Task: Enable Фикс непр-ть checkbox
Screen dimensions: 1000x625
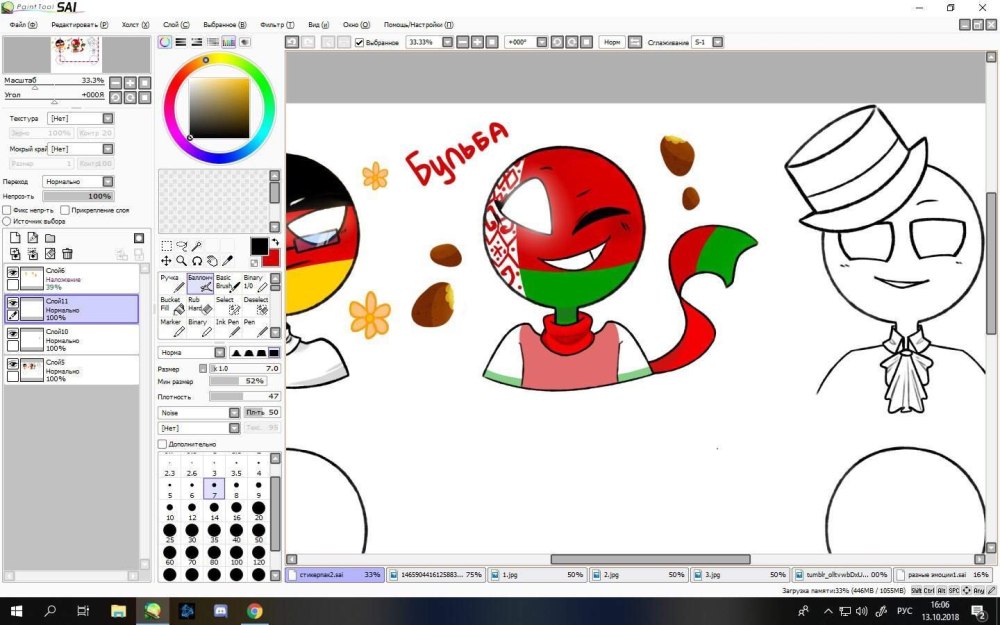Action: pos(7,210)
